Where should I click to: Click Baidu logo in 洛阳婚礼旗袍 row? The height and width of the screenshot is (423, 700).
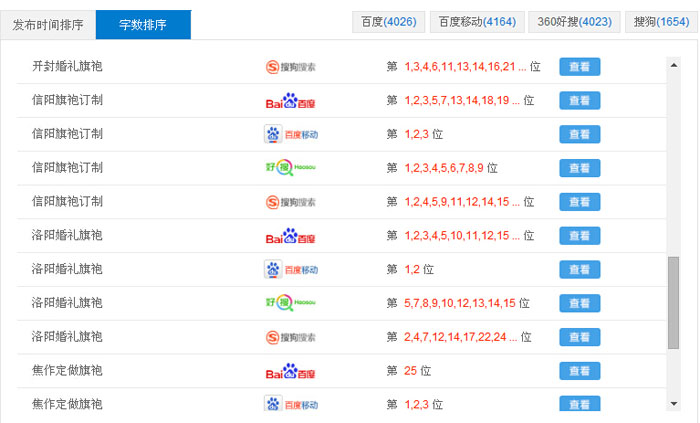(291, 236)
